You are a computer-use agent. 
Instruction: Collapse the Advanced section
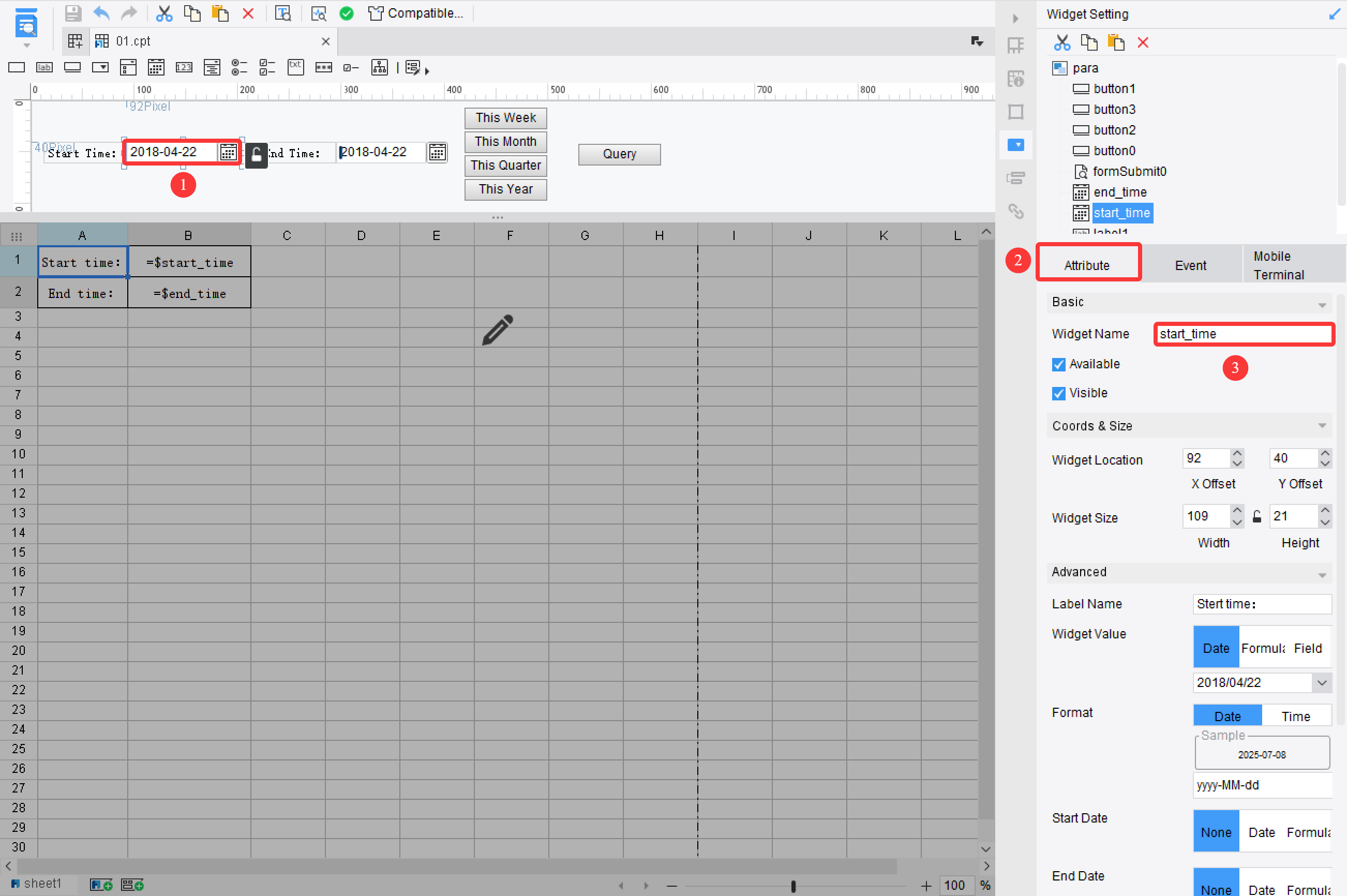pos(1322,574)
